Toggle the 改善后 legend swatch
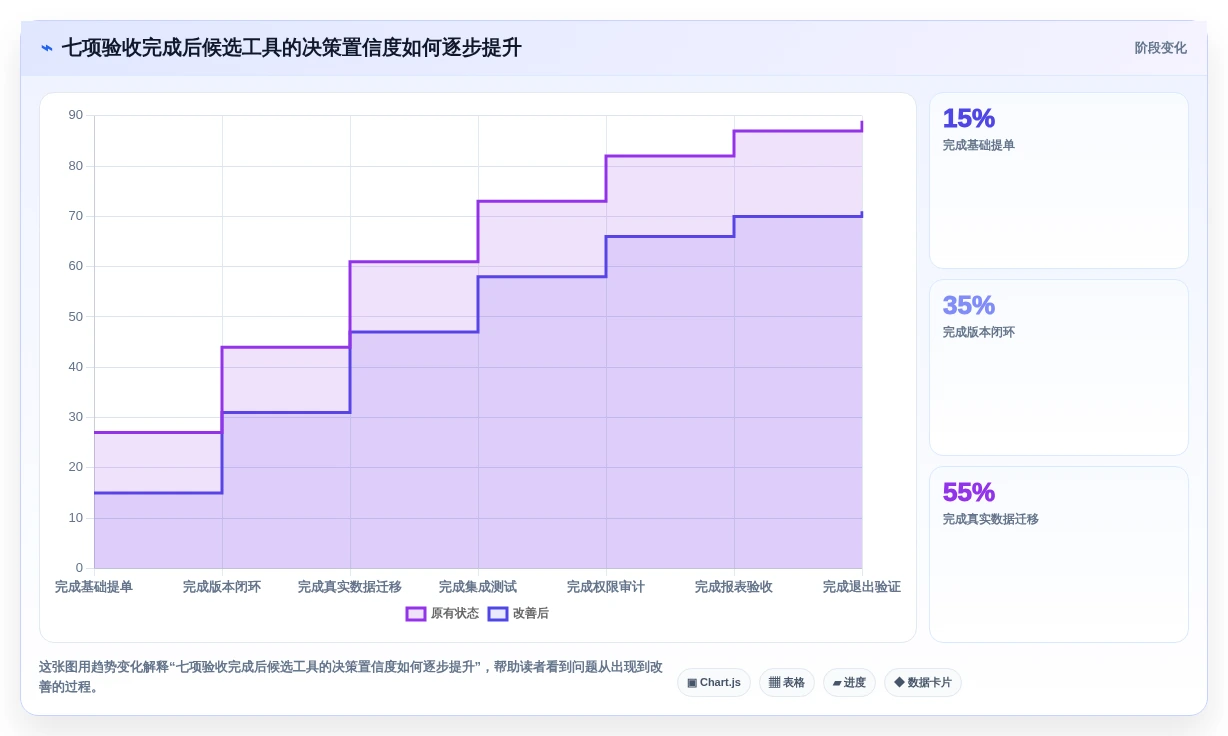 498,614
